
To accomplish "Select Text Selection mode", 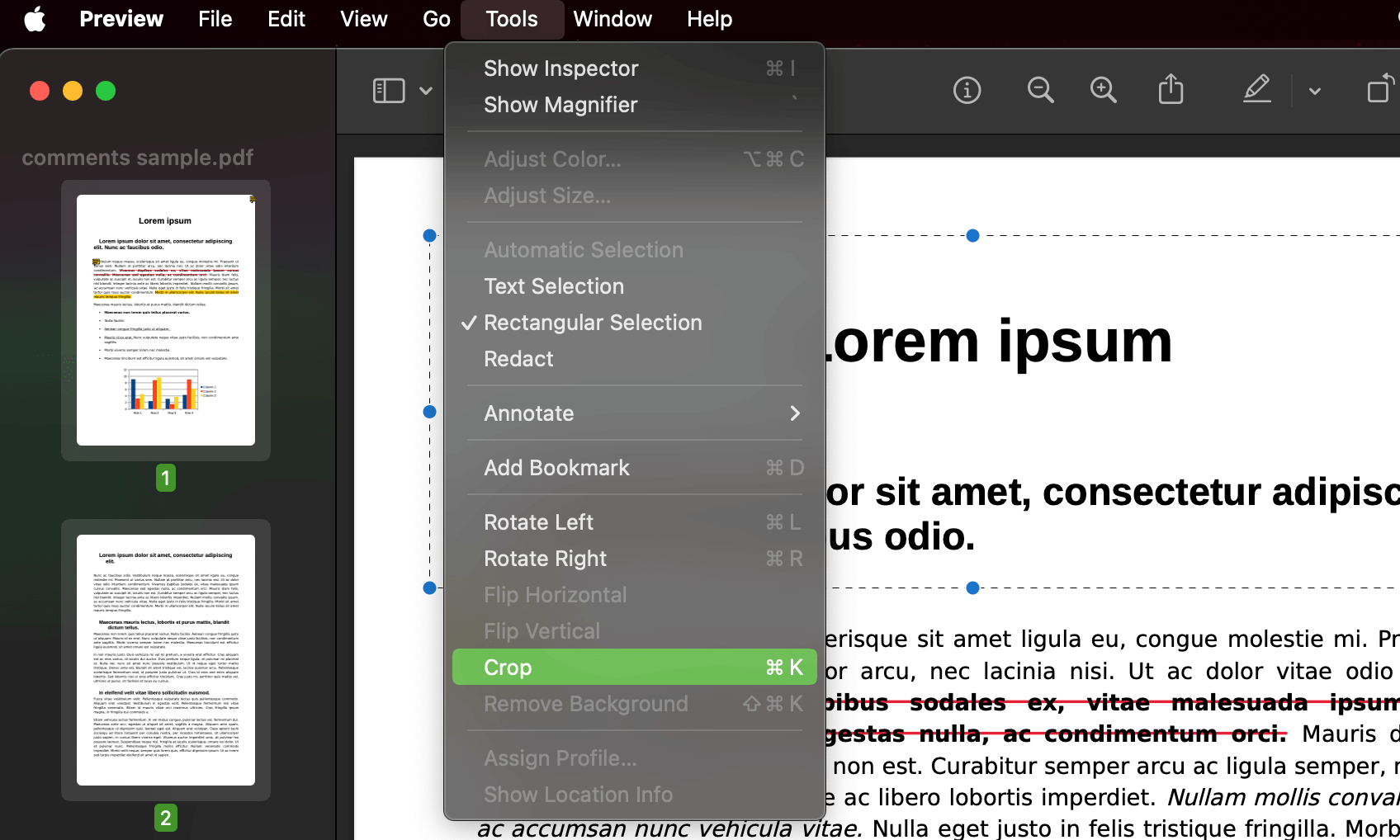I will pyautogui.click(x=635, y=286).
